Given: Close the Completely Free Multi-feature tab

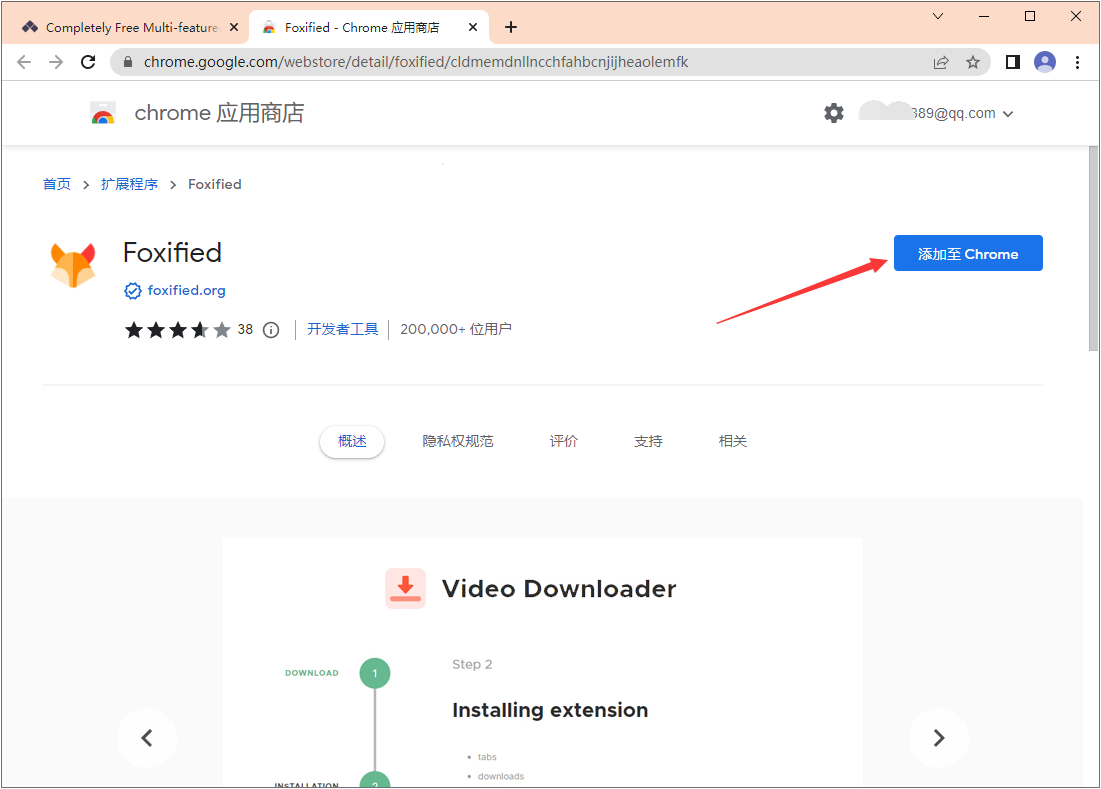Looking at the screenshot, I should (234, 27).
